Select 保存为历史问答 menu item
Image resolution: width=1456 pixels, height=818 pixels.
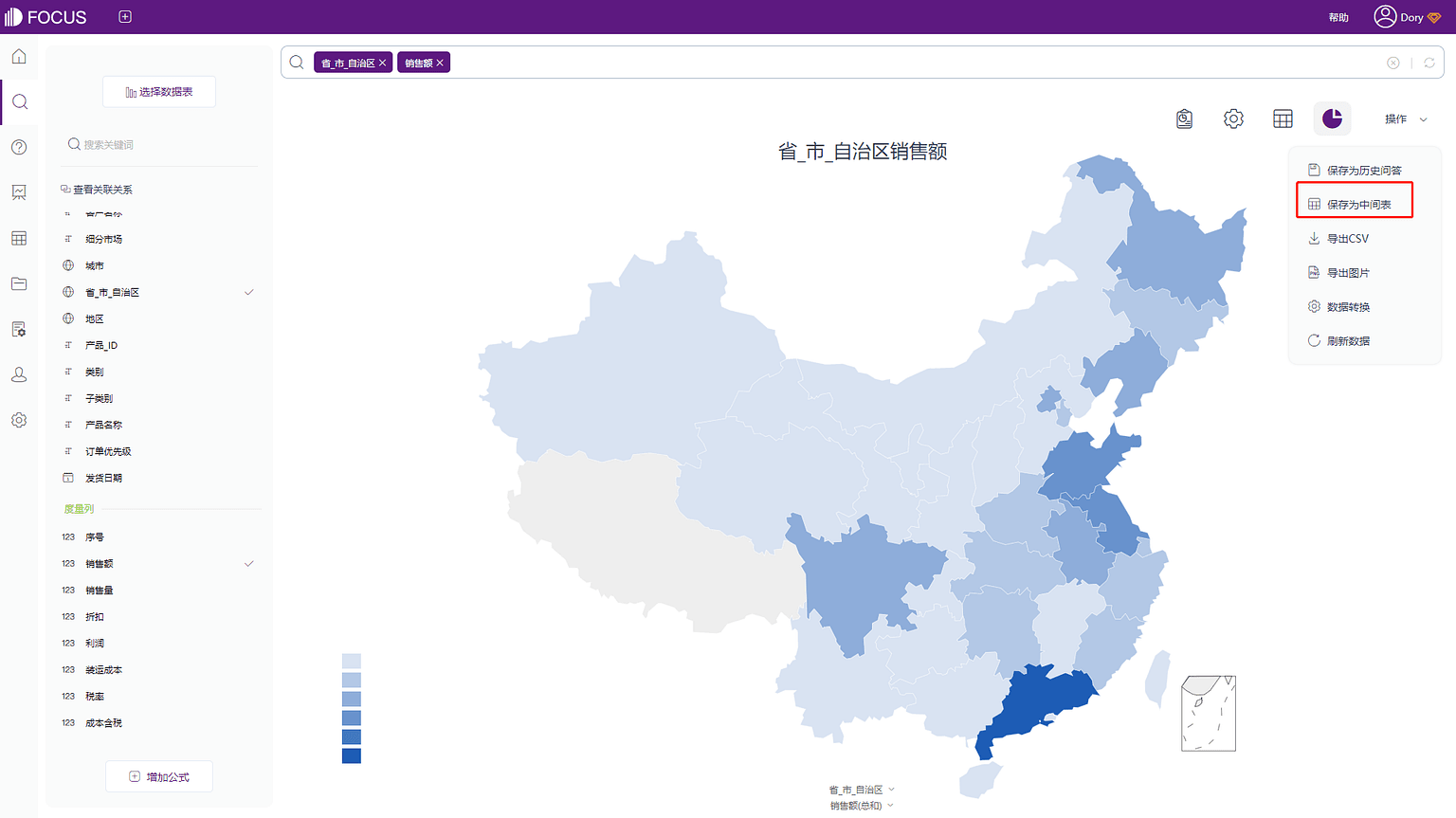(1355, 171)
